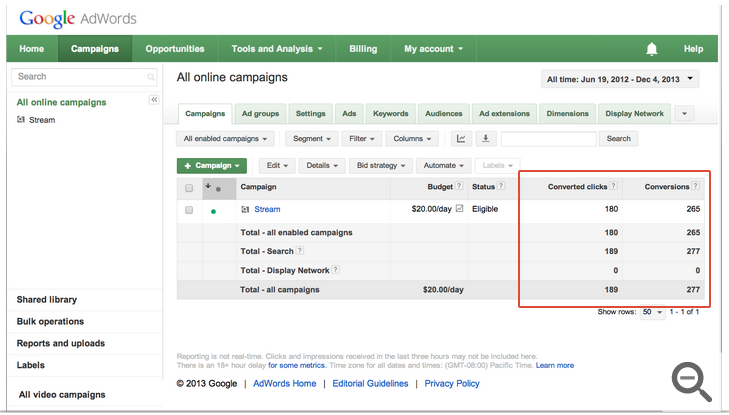The width and height of the screenshot is (729, 415).
Task: Expand the Details dropdown
Action: [322, 165]
